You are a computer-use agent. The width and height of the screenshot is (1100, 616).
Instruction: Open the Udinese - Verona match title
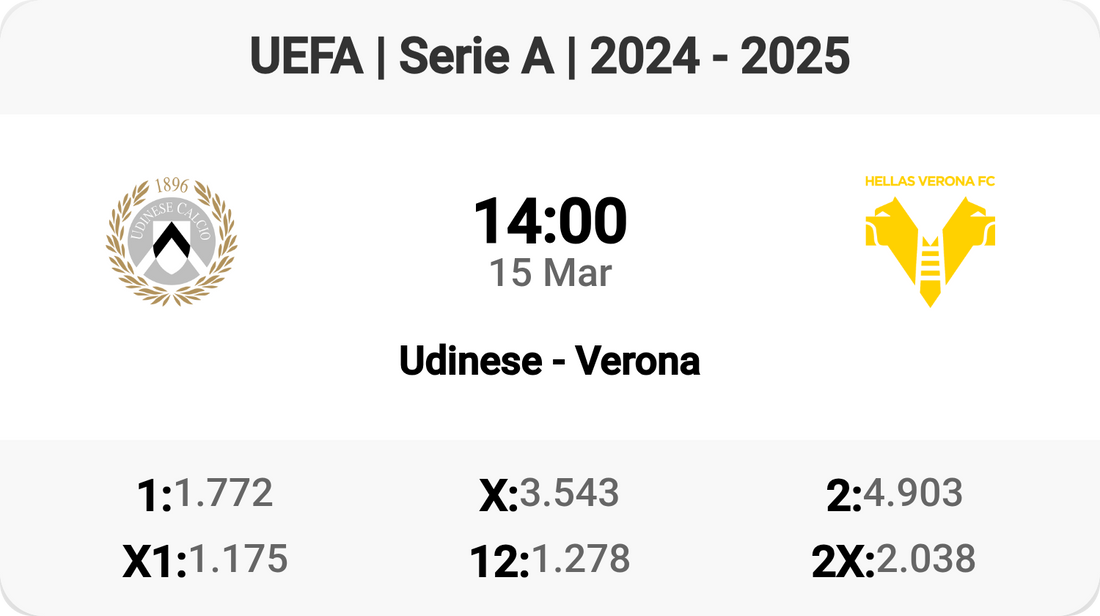click(x=550, y=361)
